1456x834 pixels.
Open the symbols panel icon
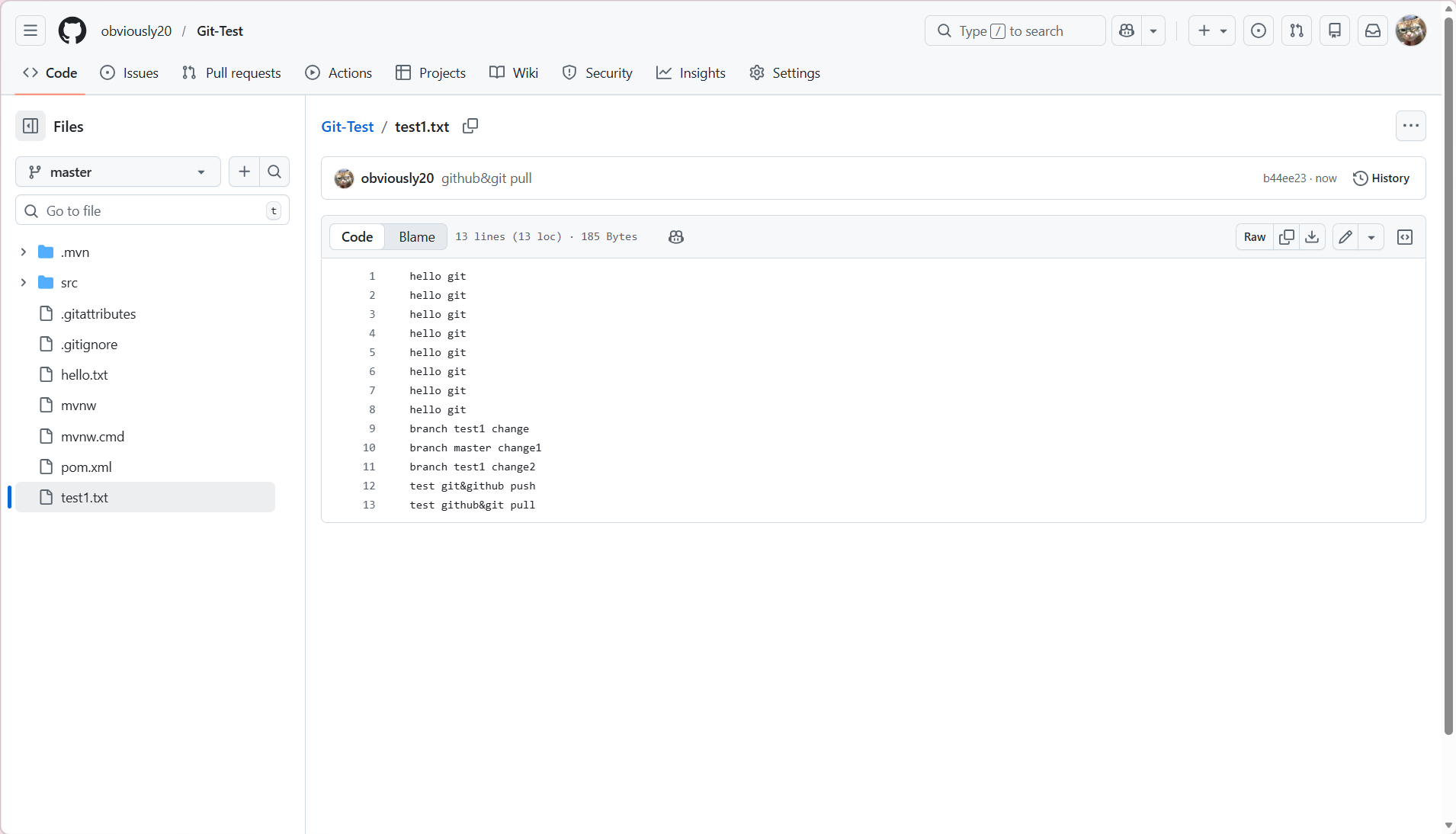point(1405,237)
